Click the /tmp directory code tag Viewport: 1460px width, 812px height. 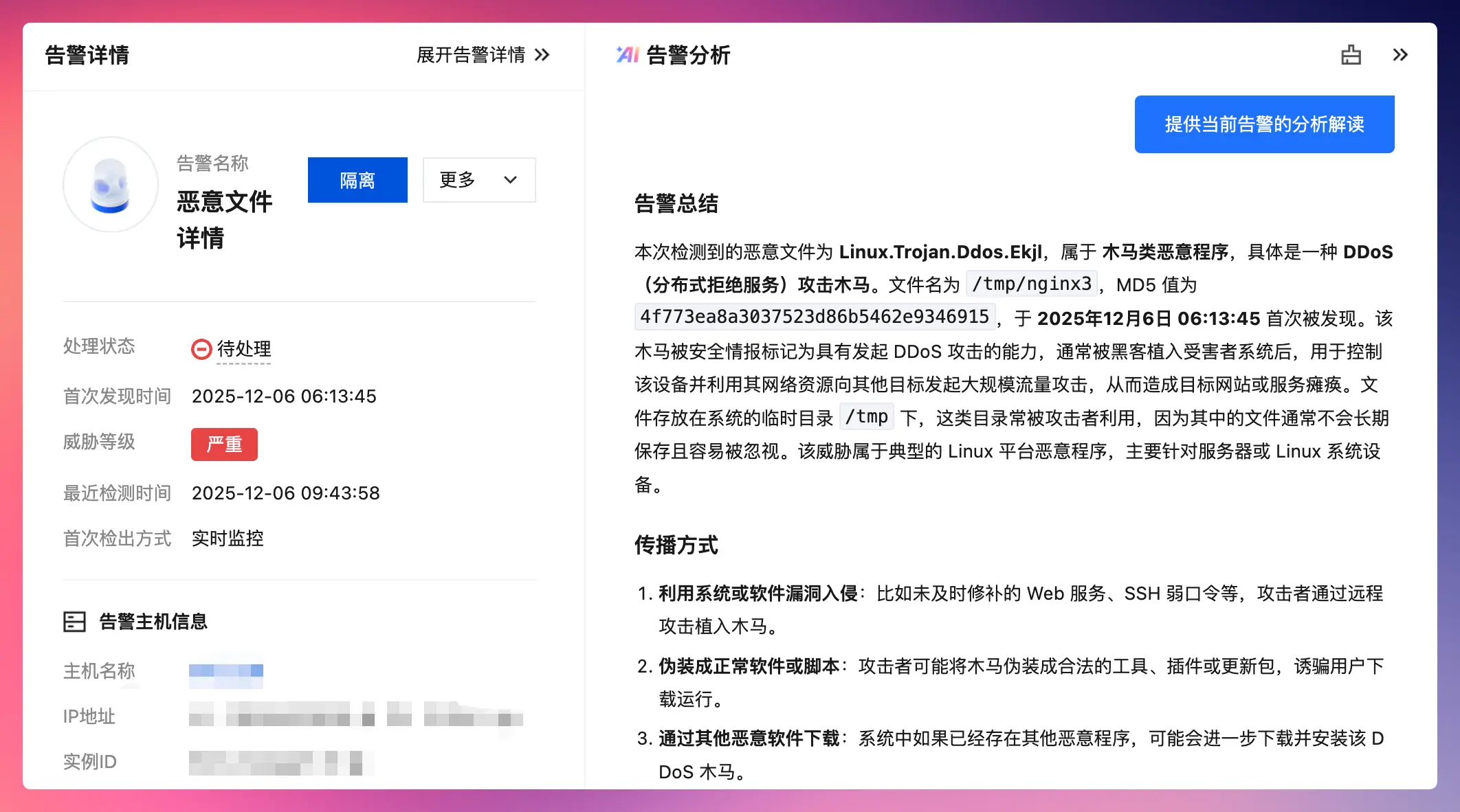click(866, 417)
